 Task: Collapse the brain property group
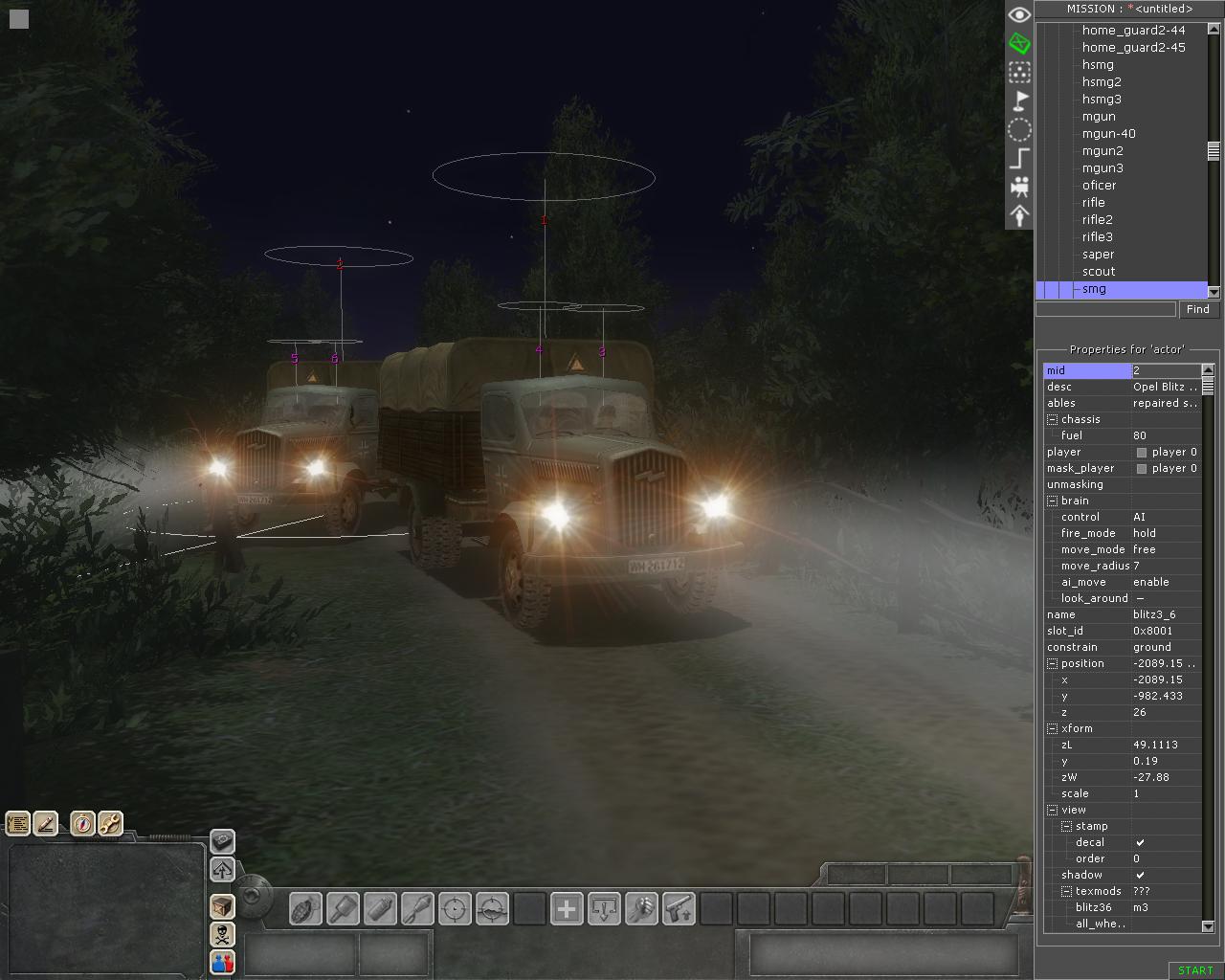[x=1052, y=501]
